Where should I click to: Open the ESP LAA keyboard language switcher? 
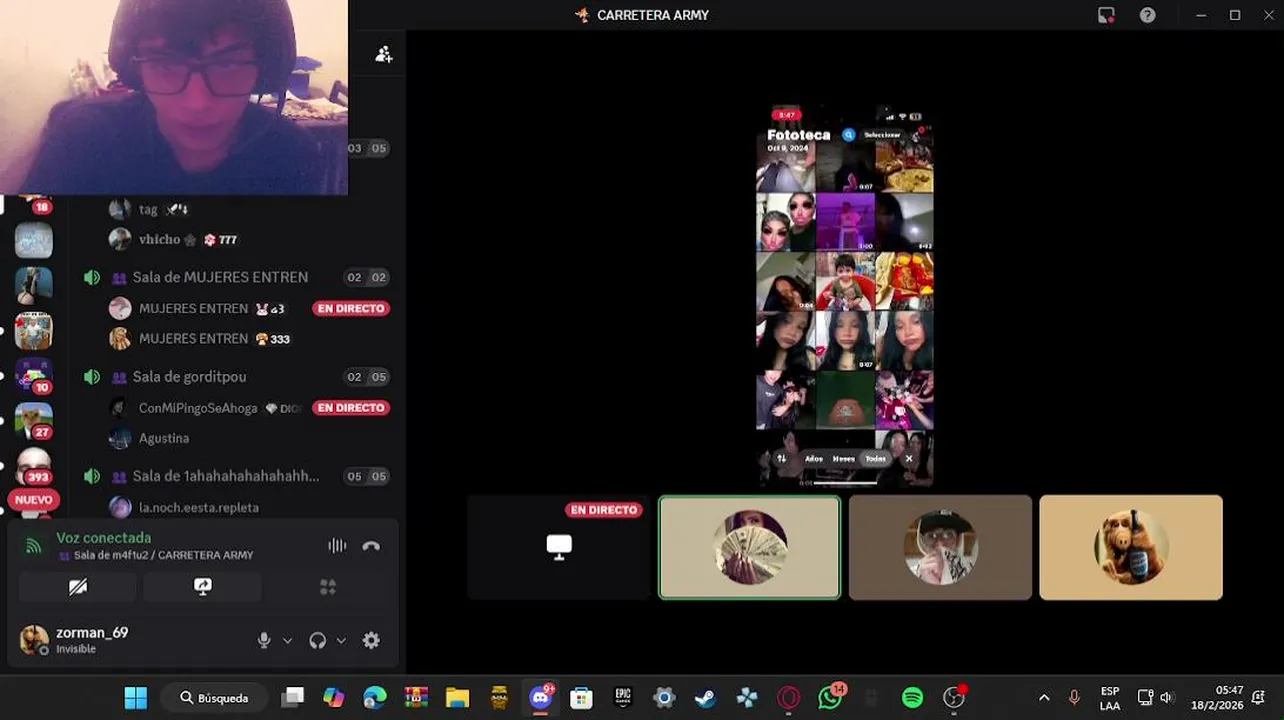point(1110,698)
